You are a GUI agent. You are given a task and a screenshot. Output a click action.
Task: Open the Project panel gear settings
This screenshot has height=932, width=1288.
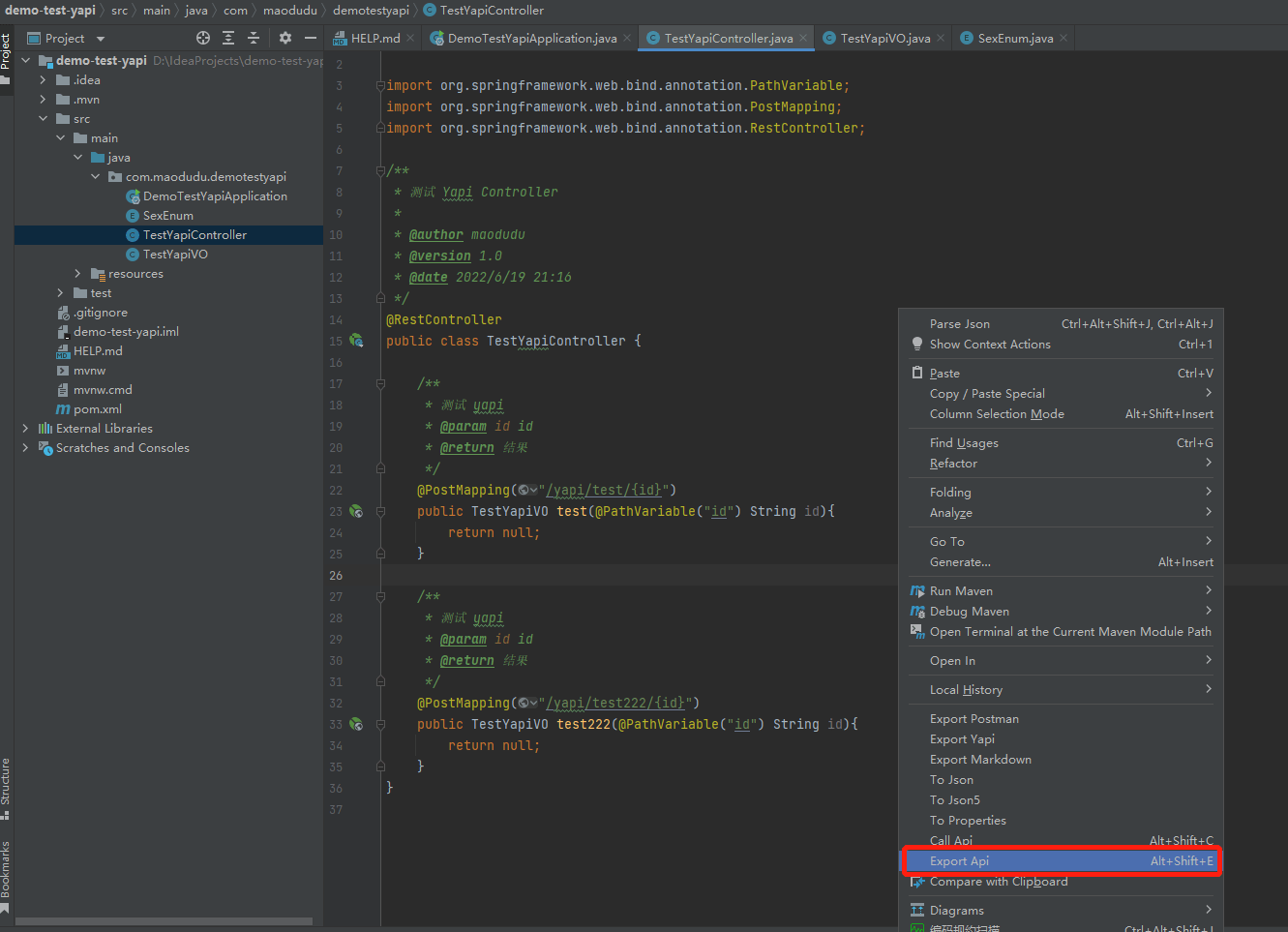285,38
